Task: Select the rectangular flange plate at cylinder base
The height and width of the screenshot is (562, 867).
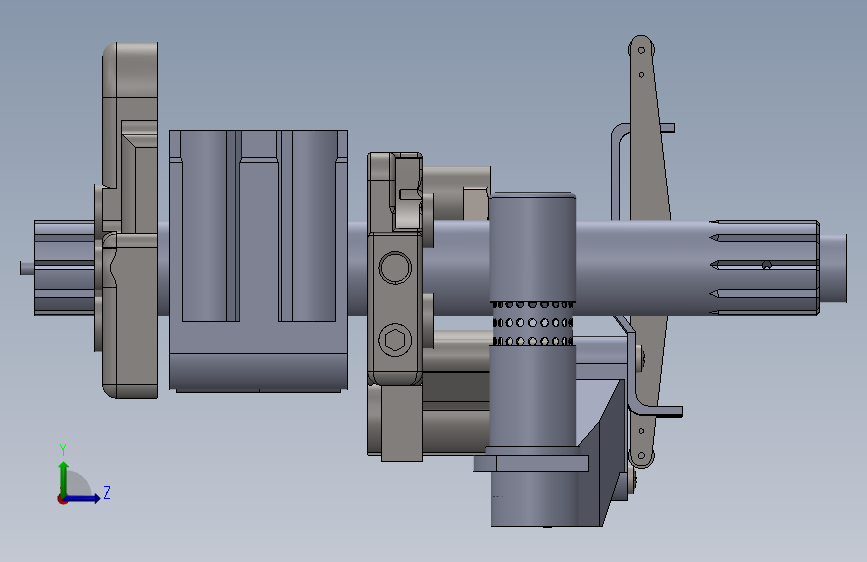Action: point(531,463)
